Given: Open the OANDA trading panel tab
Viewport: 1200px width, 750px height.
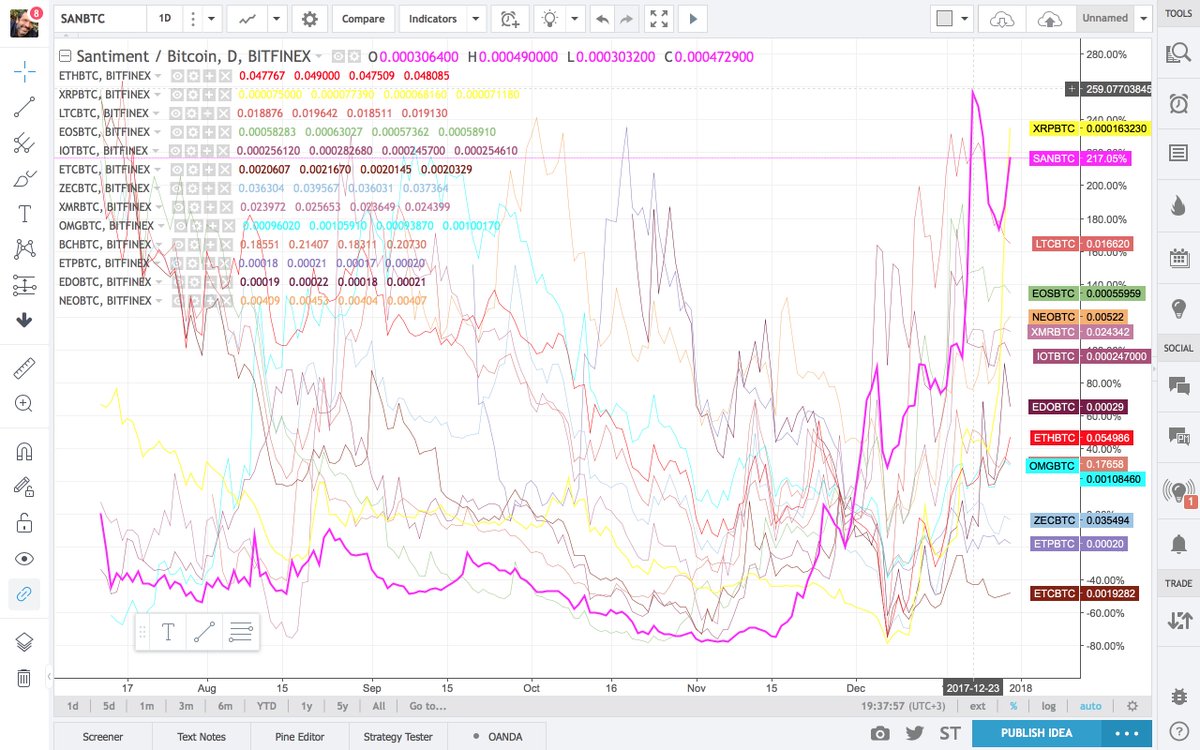Looking at the screenshot, I should click(497, 737).
